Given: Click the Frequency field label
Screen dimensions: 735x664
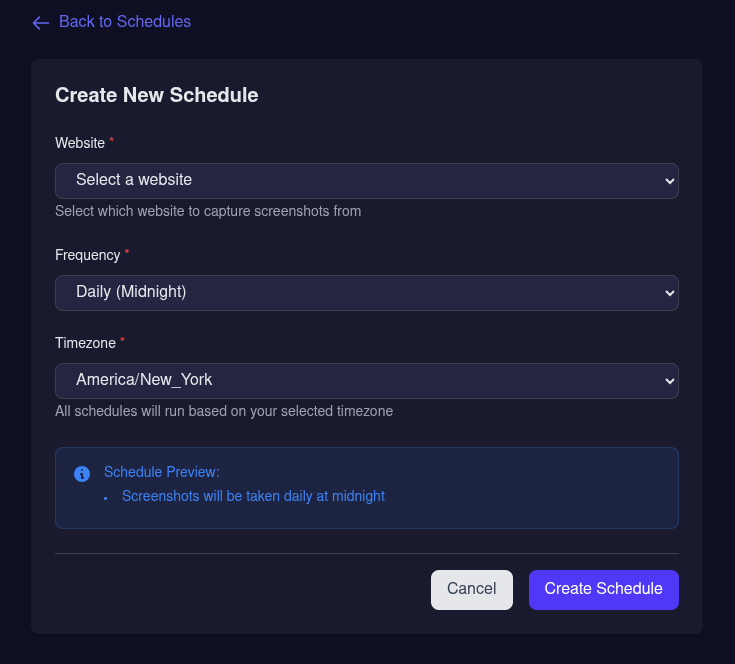Looking at the screenshot, I should (x=87, y=255).
